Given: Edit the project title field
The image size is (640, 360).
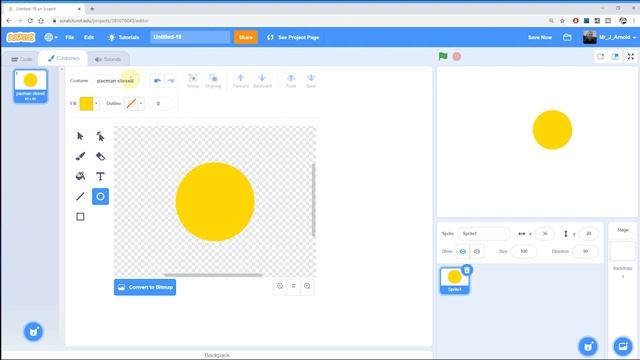Looking at the screenshot, I should 190,37.
